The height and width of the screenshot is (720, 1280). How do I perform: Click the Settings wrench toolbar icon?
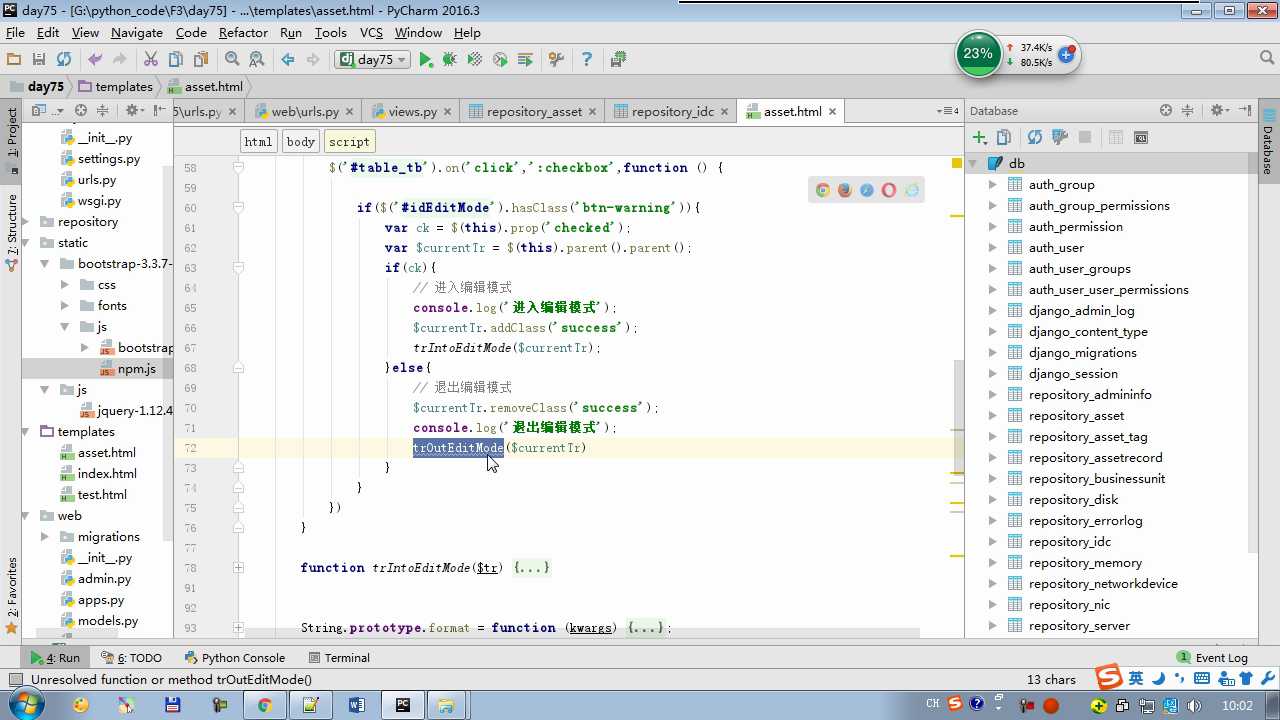point(557,60)
